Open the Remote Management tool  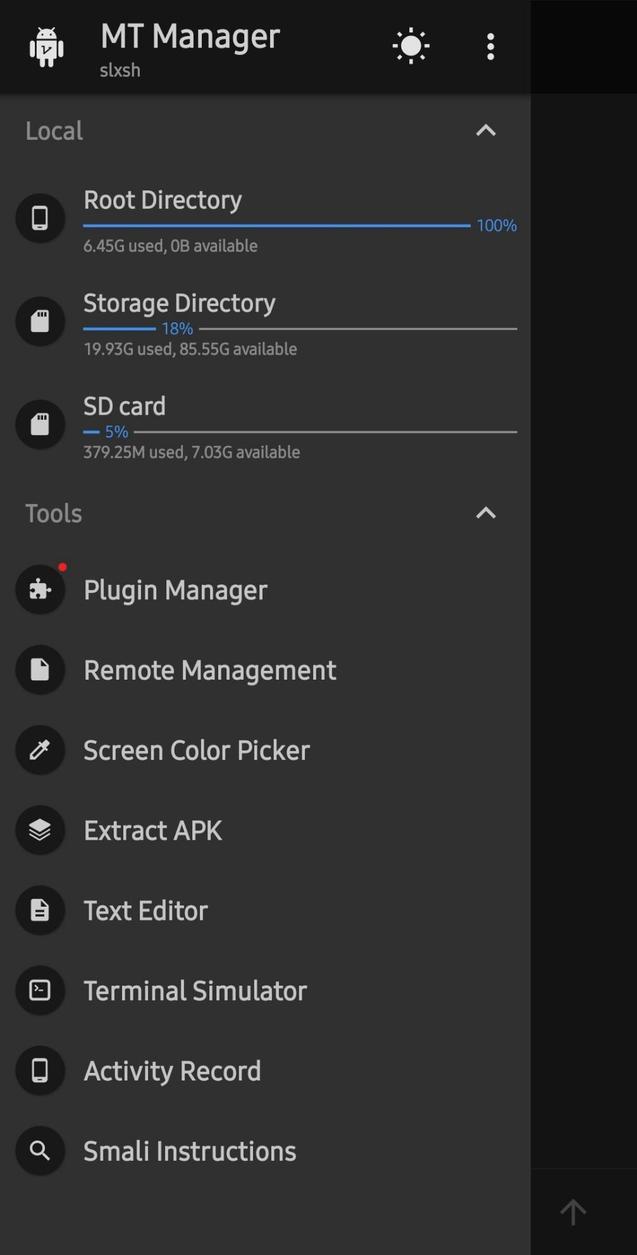click(x=209, y=670)
